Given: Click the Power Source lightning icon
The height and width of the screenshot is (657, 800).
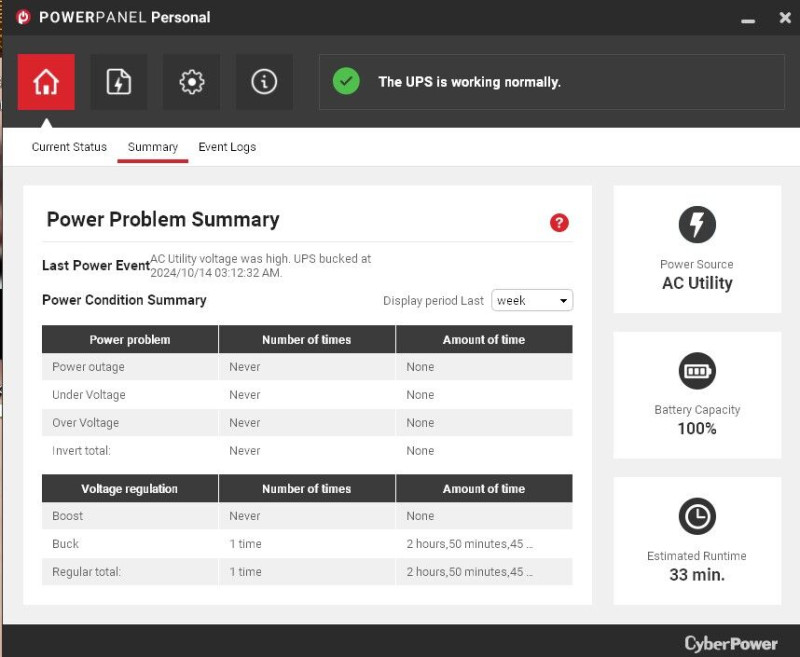Looking at the screenshot, I should tap(697, 224).
